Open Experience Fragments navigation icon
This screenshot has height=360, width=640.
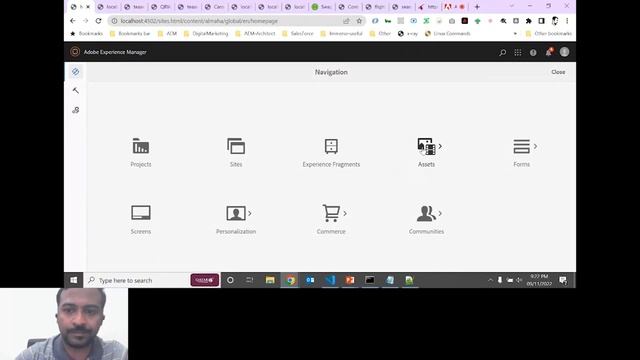tap(331, 147)
